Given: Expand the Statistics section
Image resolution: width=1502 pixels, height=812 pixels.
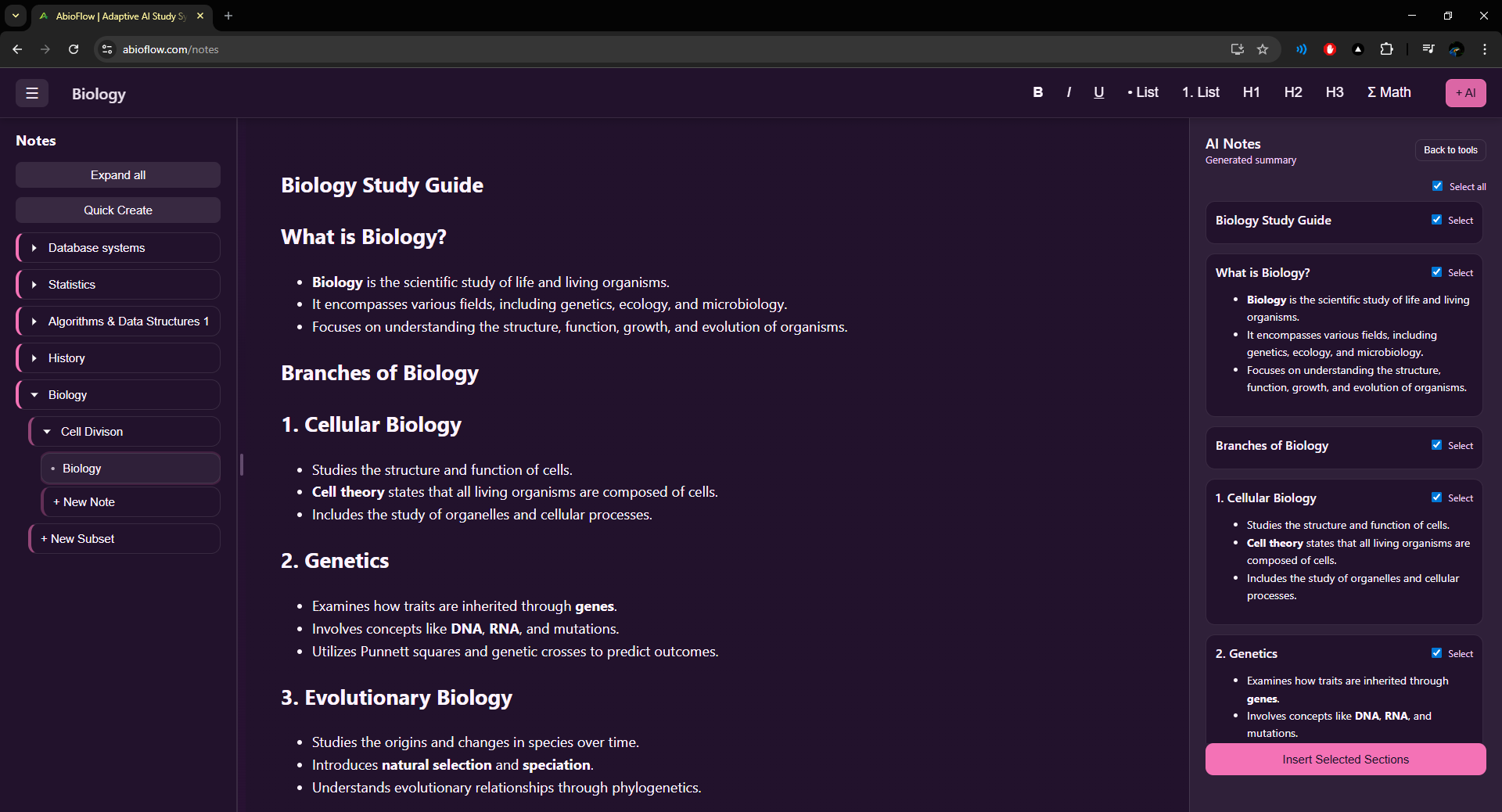Looking at the screenshot, I should (34, 285).
